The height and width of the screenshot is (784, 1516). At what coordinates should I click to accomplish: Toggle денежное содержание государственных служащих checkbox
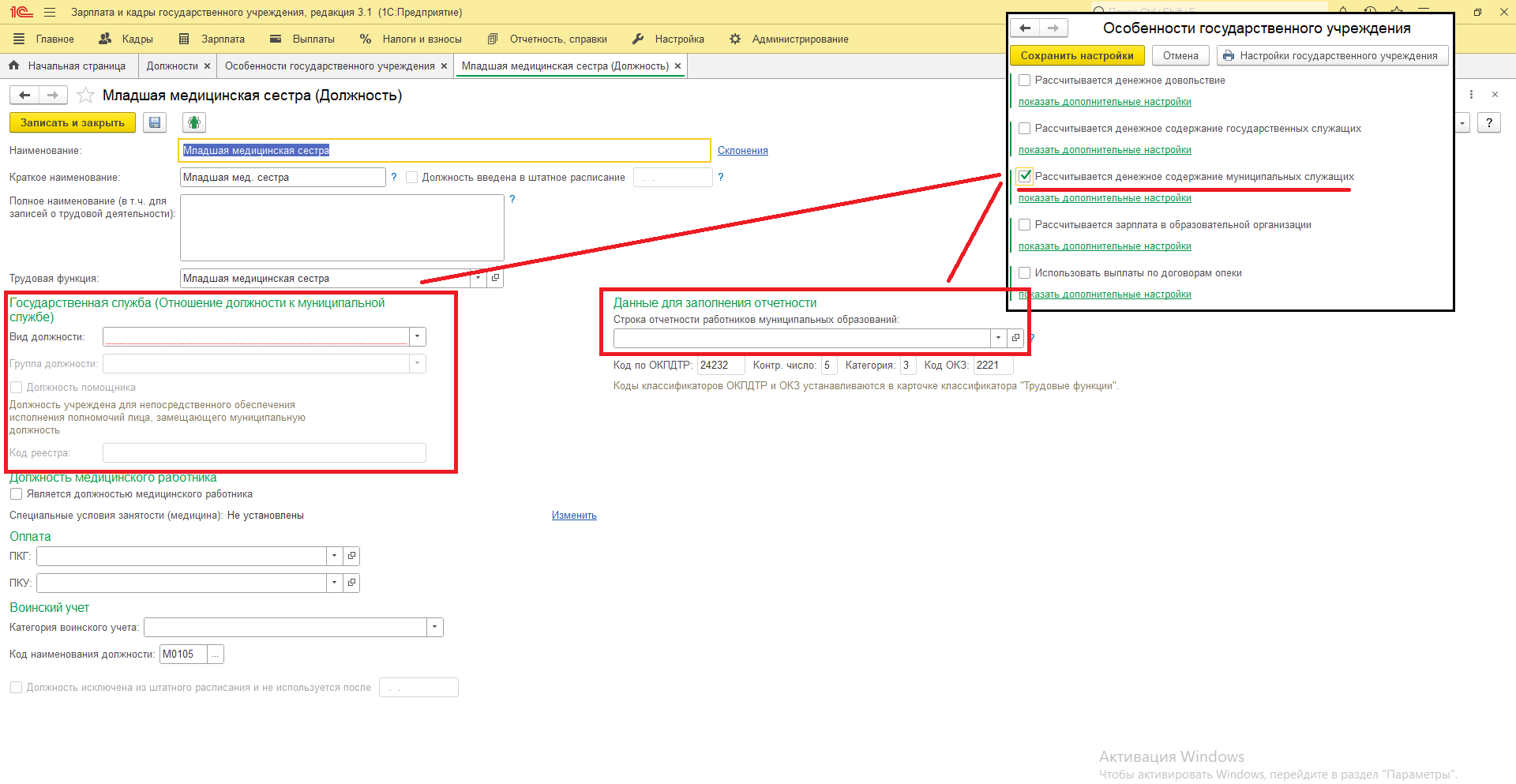[1025, 129]
